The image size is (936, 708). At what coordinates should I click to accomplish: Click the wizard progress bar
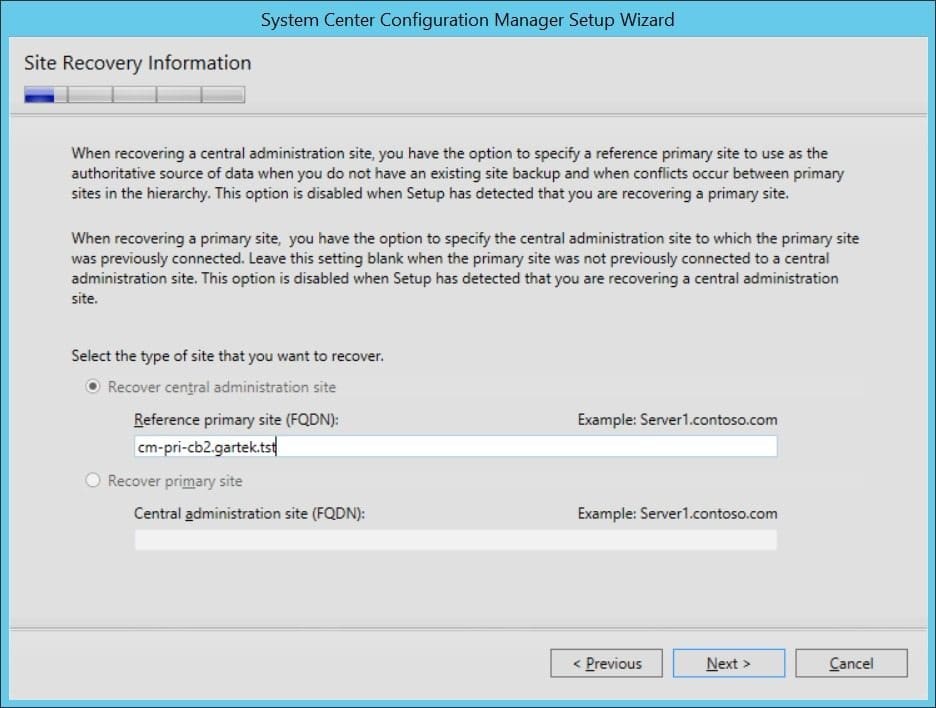pyautogui.click(x=134, y=95)
